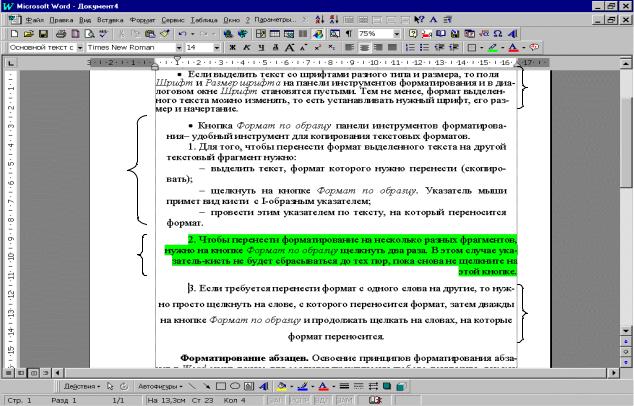The width and height of the screenshot is (634, 406).
Task: Open the borders dropdown arrow
Action: (x=481, y=48)
